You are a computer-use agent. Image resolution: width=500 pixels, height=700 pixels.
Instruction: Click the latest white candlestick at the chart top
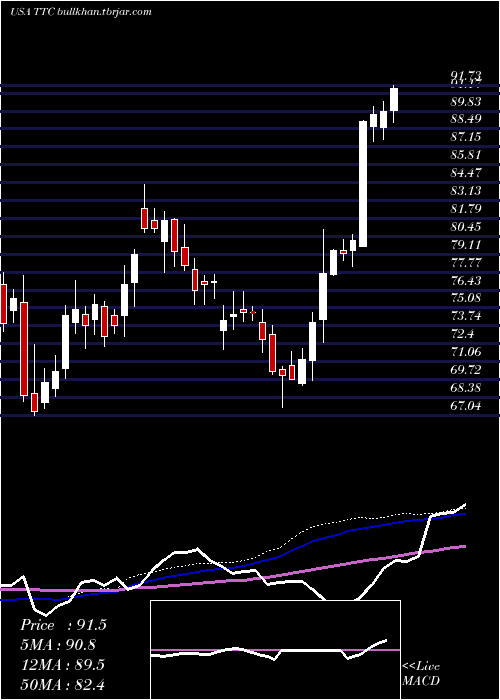pos(394,100)
